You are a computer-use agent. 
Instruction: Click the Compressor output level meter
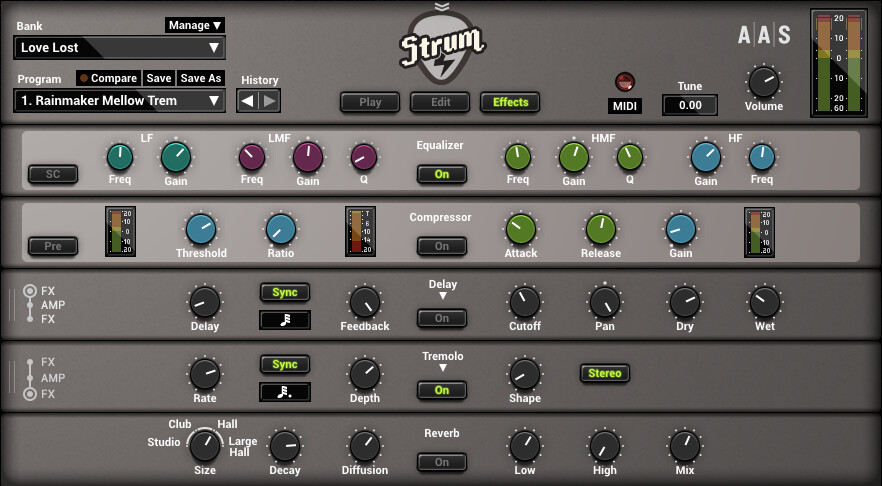point(759,232)
